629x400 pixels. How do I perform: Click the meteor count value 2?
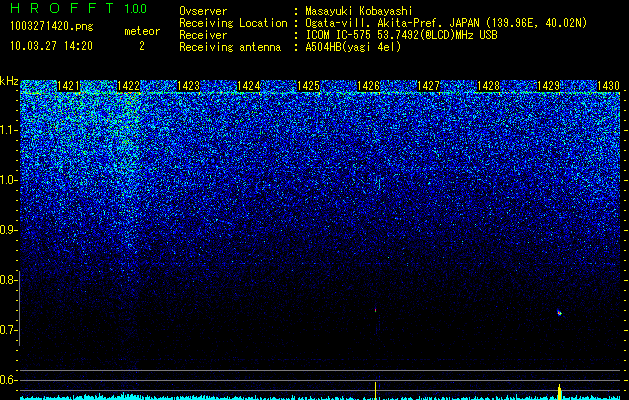pos(142,46)
